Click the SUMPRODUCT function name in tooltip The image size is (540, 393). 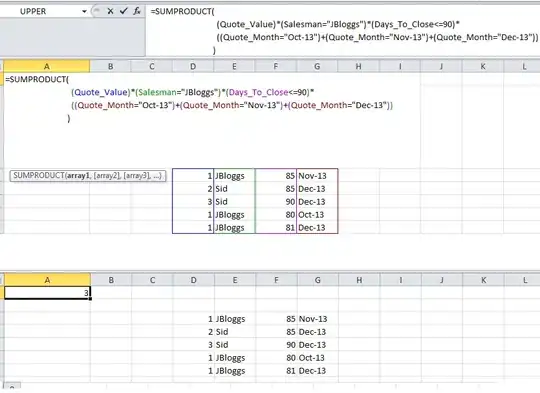point(38,176)
